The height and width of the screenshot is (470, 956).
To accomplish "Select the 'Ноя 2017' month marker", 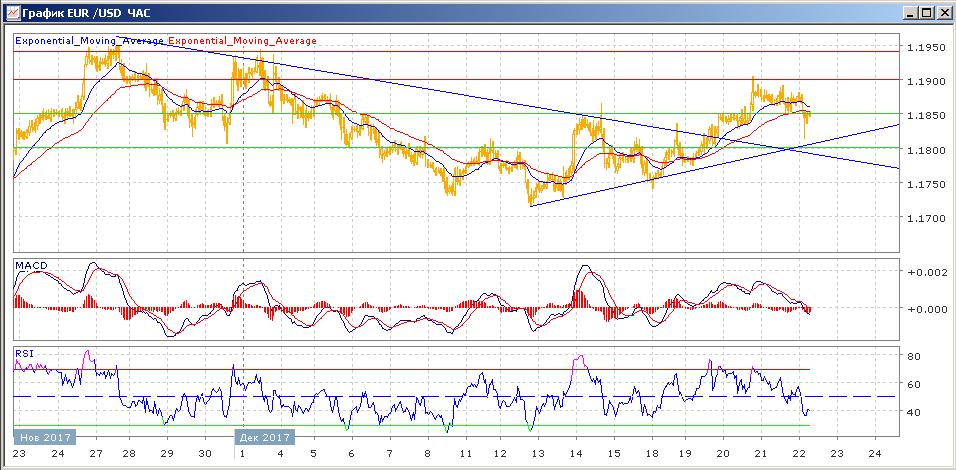I will 42,437.
